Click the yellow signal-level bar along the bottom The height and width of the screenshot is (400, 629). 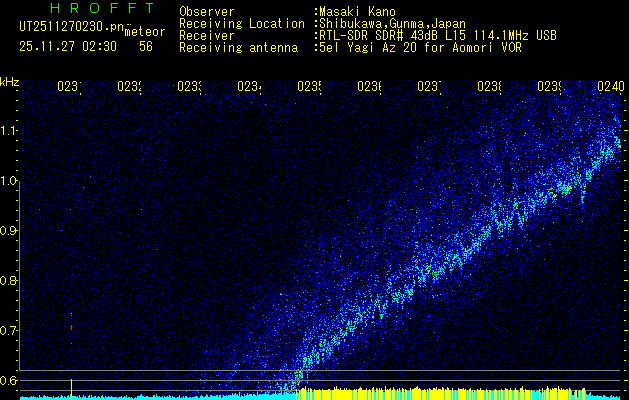coord(440,393)
